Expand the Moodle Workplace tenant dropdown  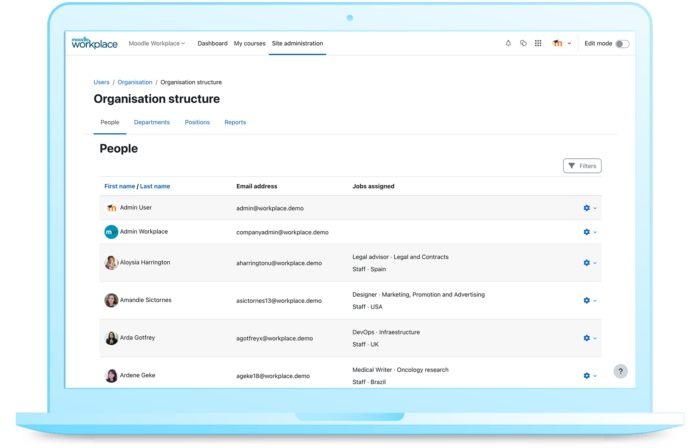(x=158, y=44)
